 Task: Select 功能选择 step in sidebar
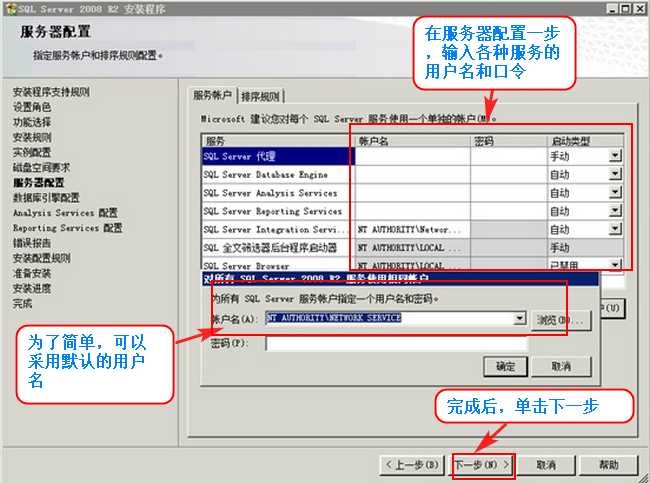pos(32,122)
